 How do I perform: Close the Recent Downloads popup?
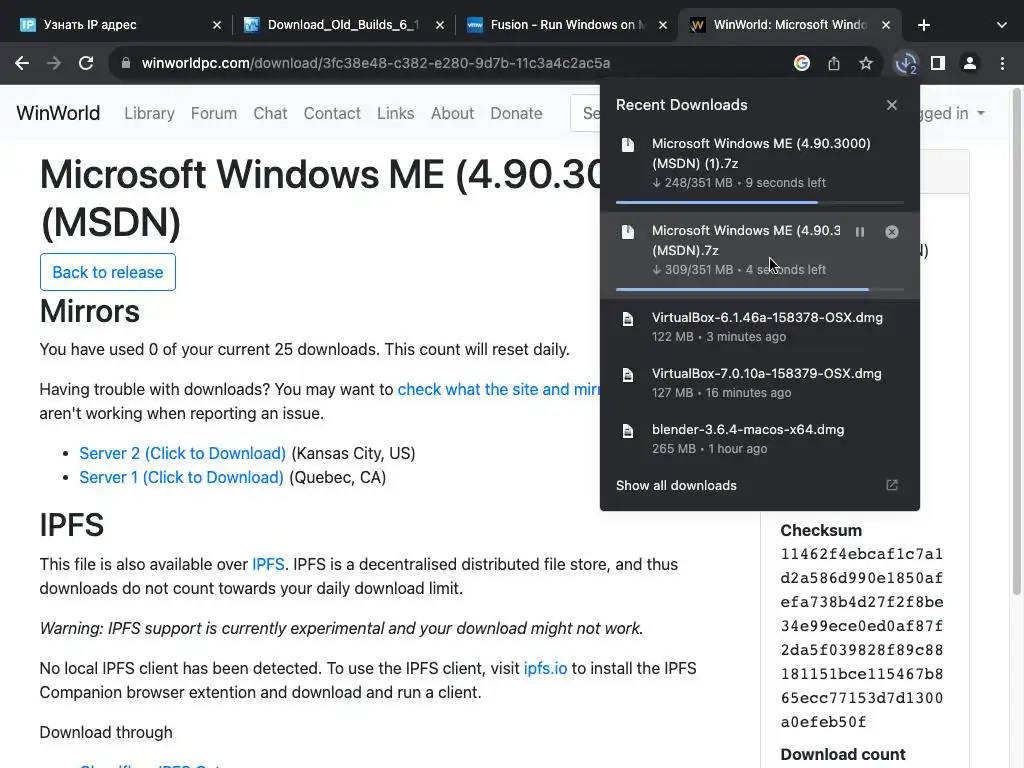click(891, 104)
